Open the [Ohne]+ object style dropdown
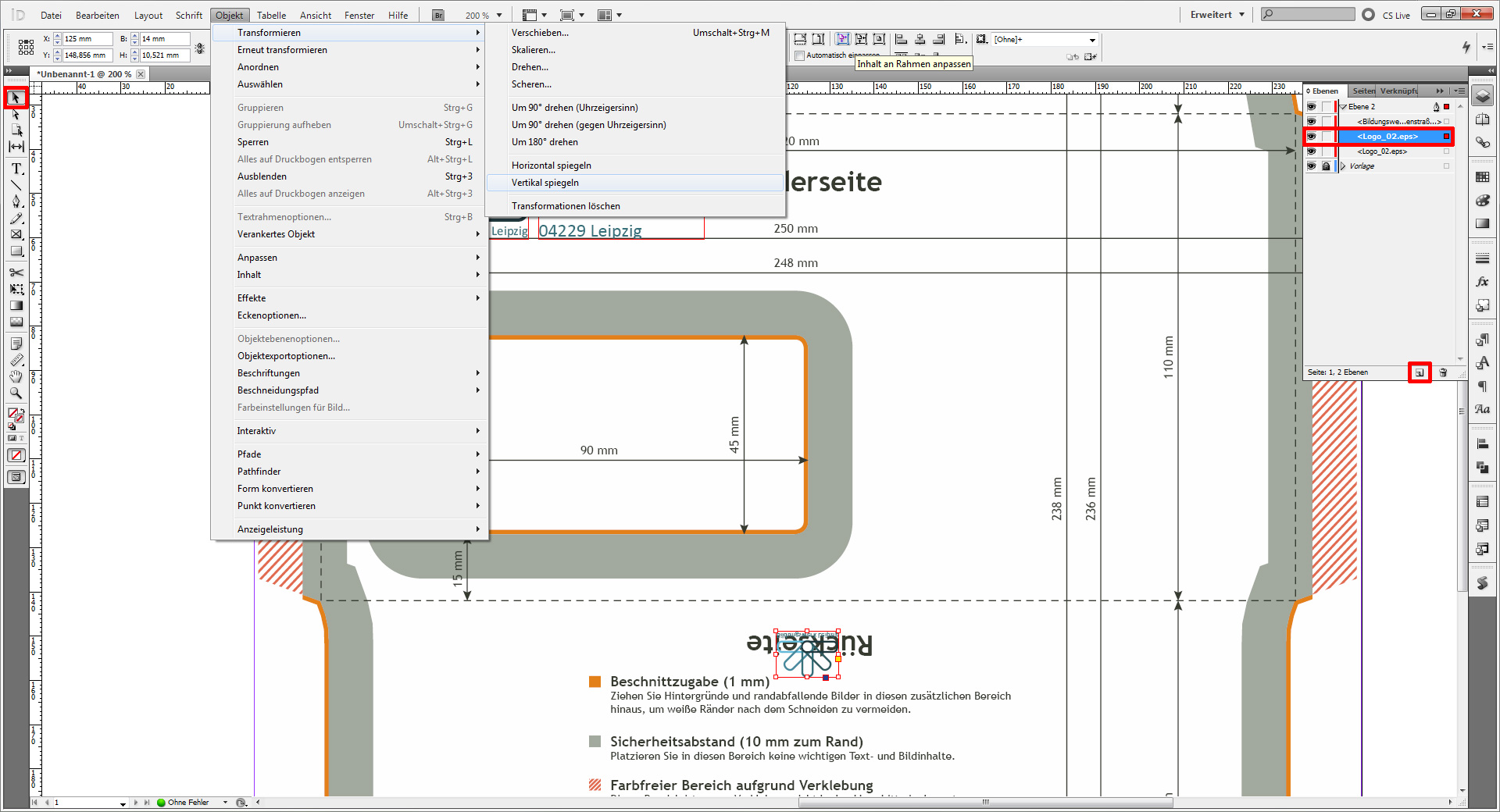 (x=1092, y=40)
